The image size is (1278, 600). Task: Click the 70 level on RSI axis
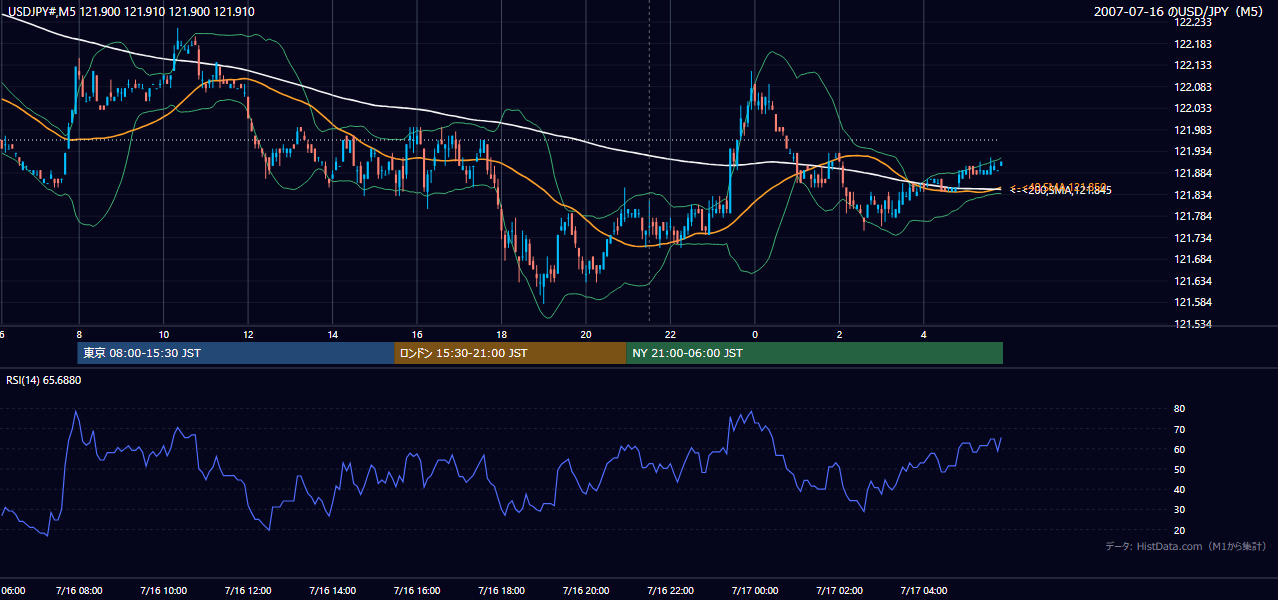[x=1179, y=429]
